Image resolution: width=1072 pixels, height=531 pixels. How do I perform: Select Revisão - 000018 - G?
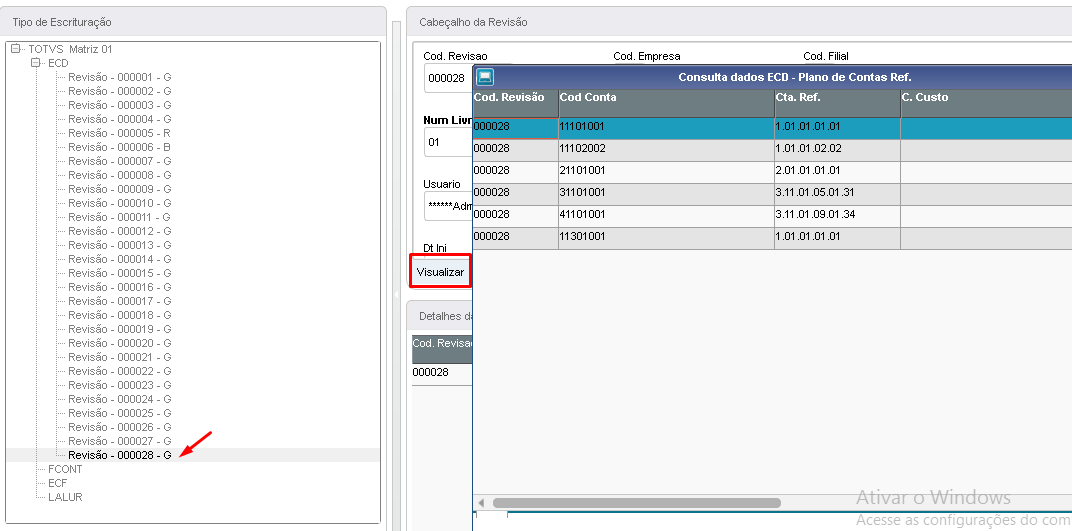[120, 315]
